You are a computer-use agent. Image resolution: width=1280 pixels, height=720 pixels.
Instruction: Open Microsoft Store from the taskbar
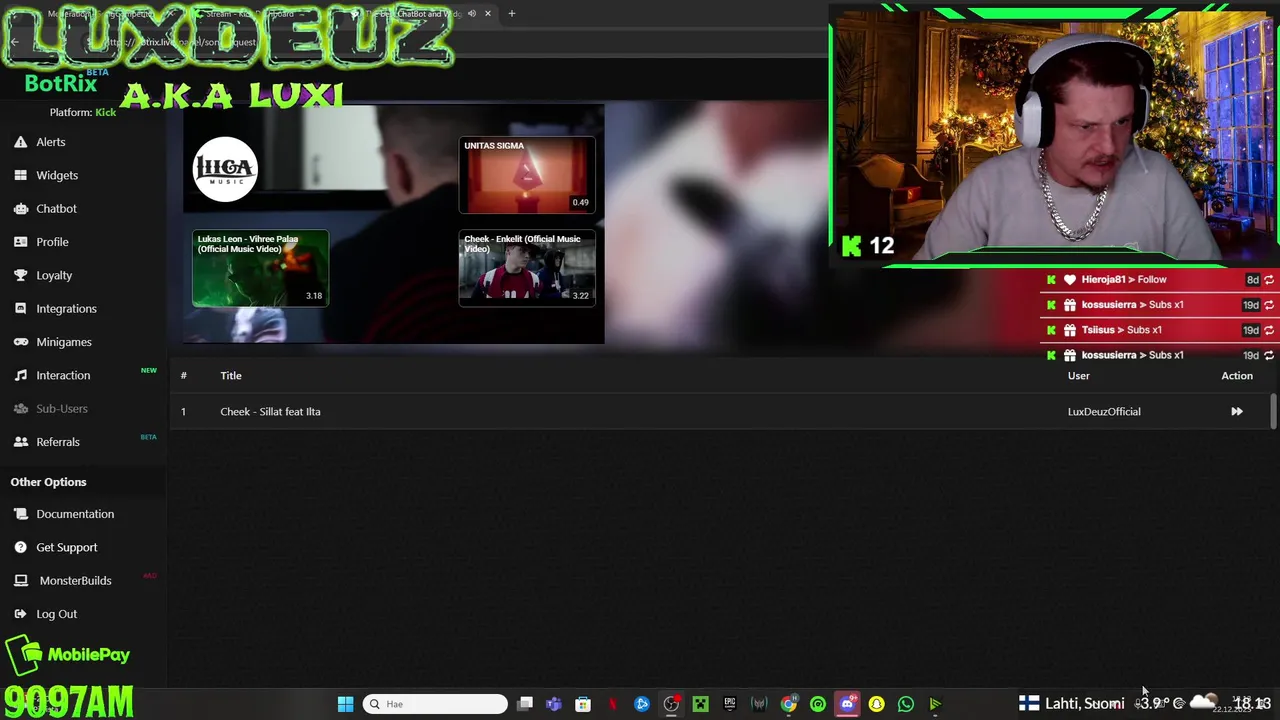pyautogui.click(x=583, y=704)
